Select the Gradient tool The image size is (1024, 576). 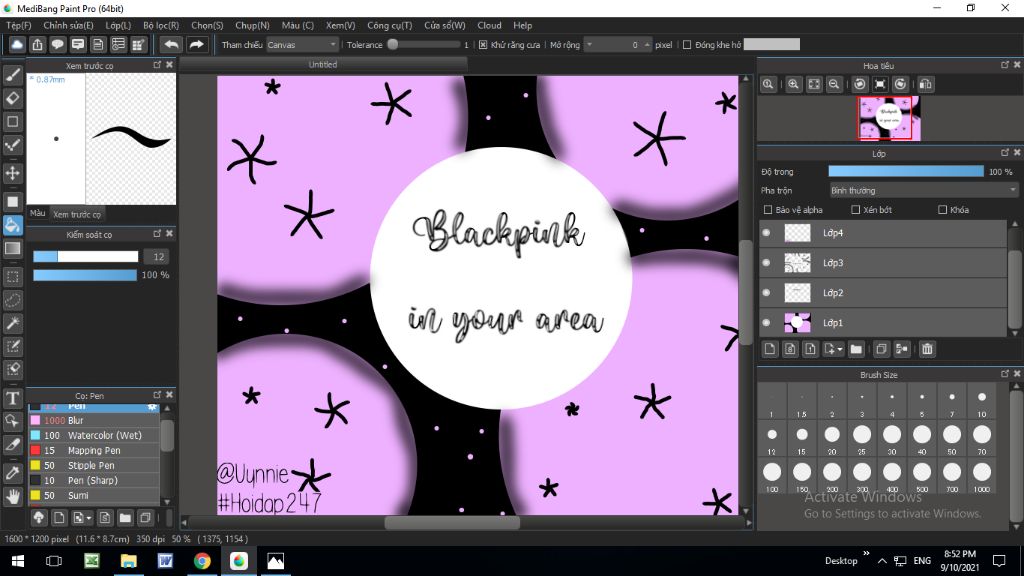12,248
